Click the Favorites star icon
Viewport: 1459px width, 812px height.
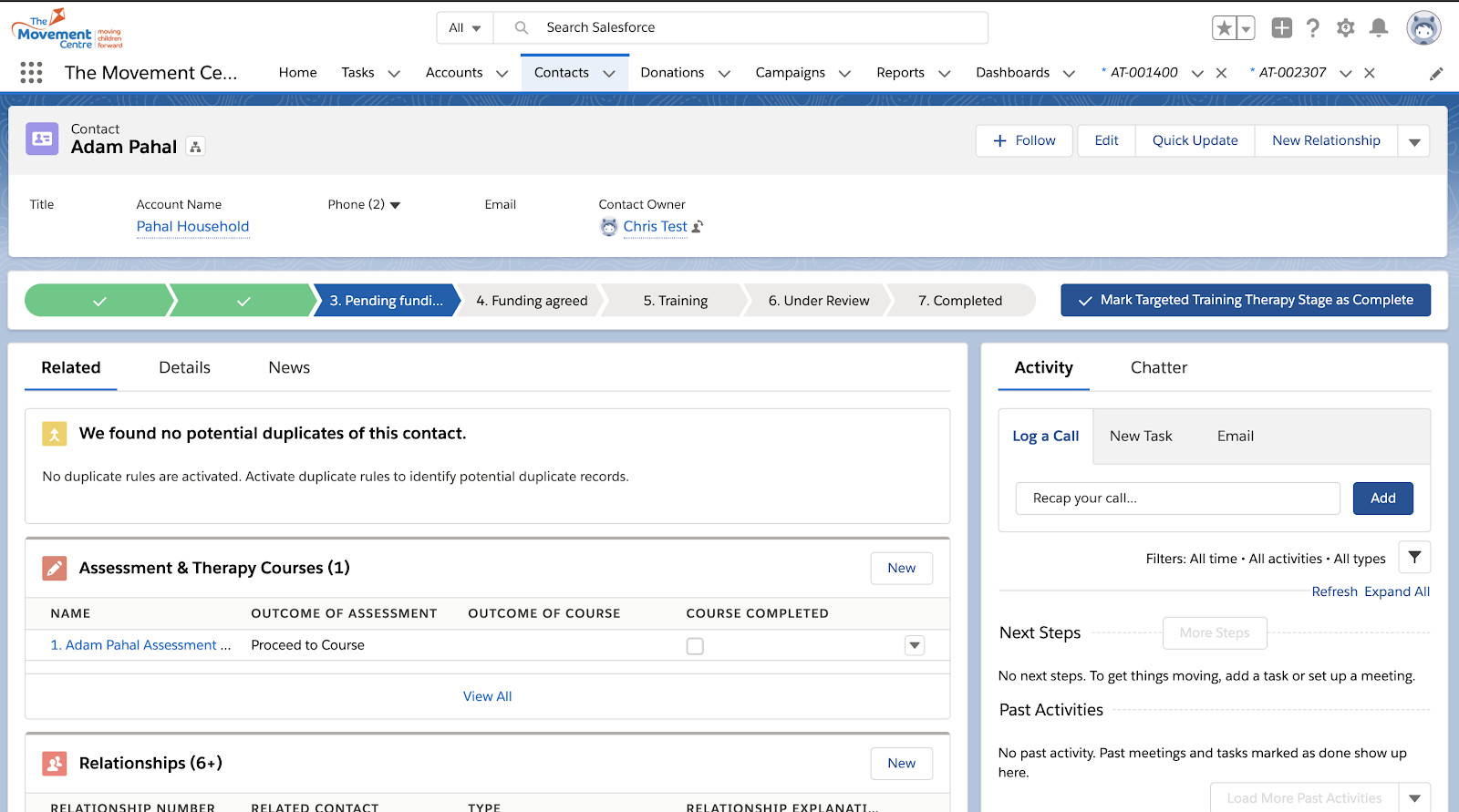click(x=1224, y=28)
